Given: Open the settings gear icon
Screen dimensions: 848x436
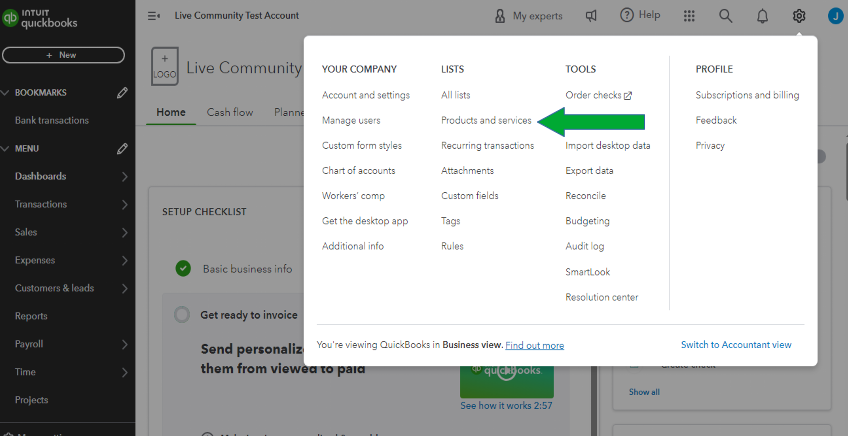Looking at the screenshot, I should coord(798,16).
